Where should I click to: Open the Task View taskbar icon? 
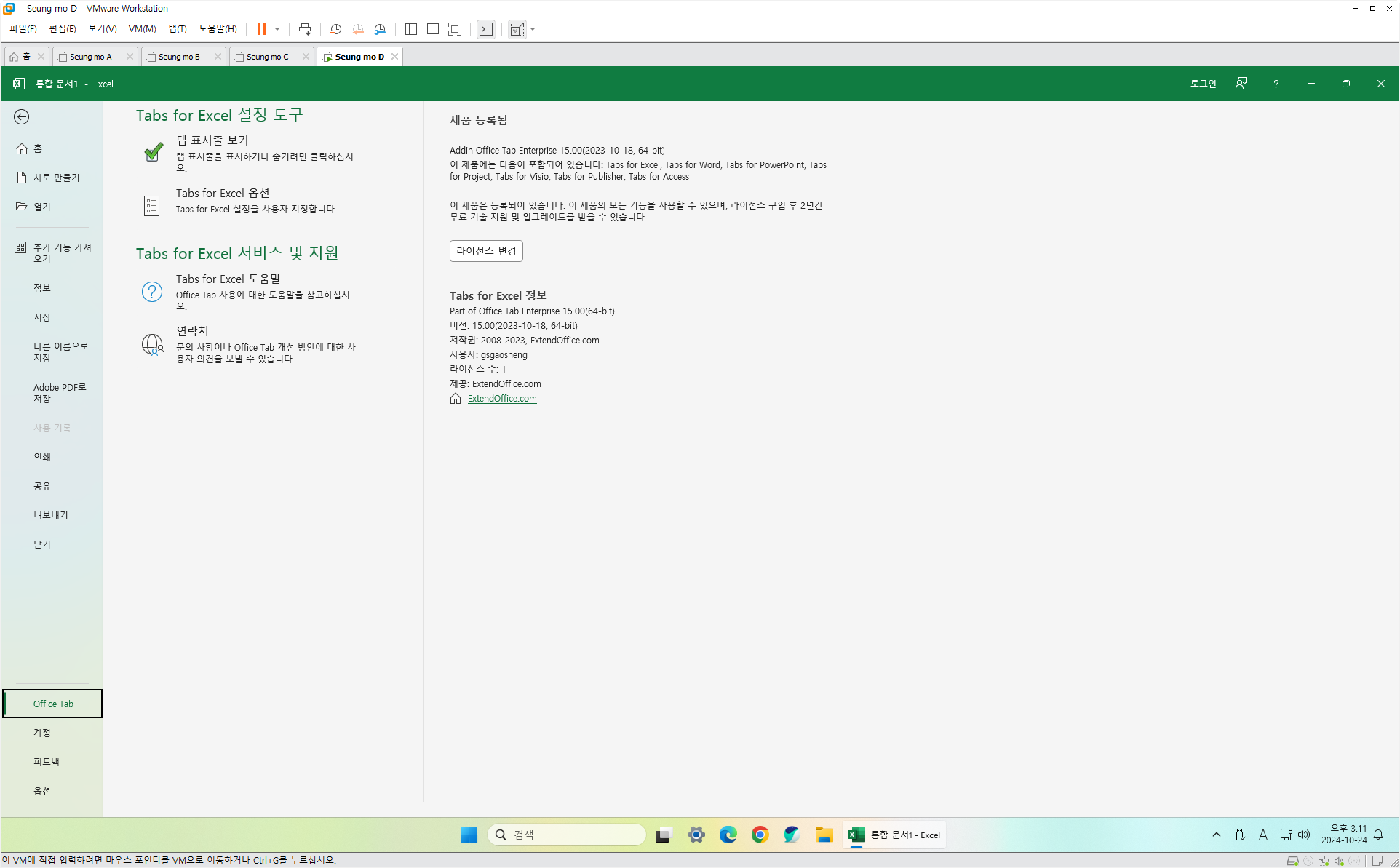pyautogui.click(x=662, y=835)
